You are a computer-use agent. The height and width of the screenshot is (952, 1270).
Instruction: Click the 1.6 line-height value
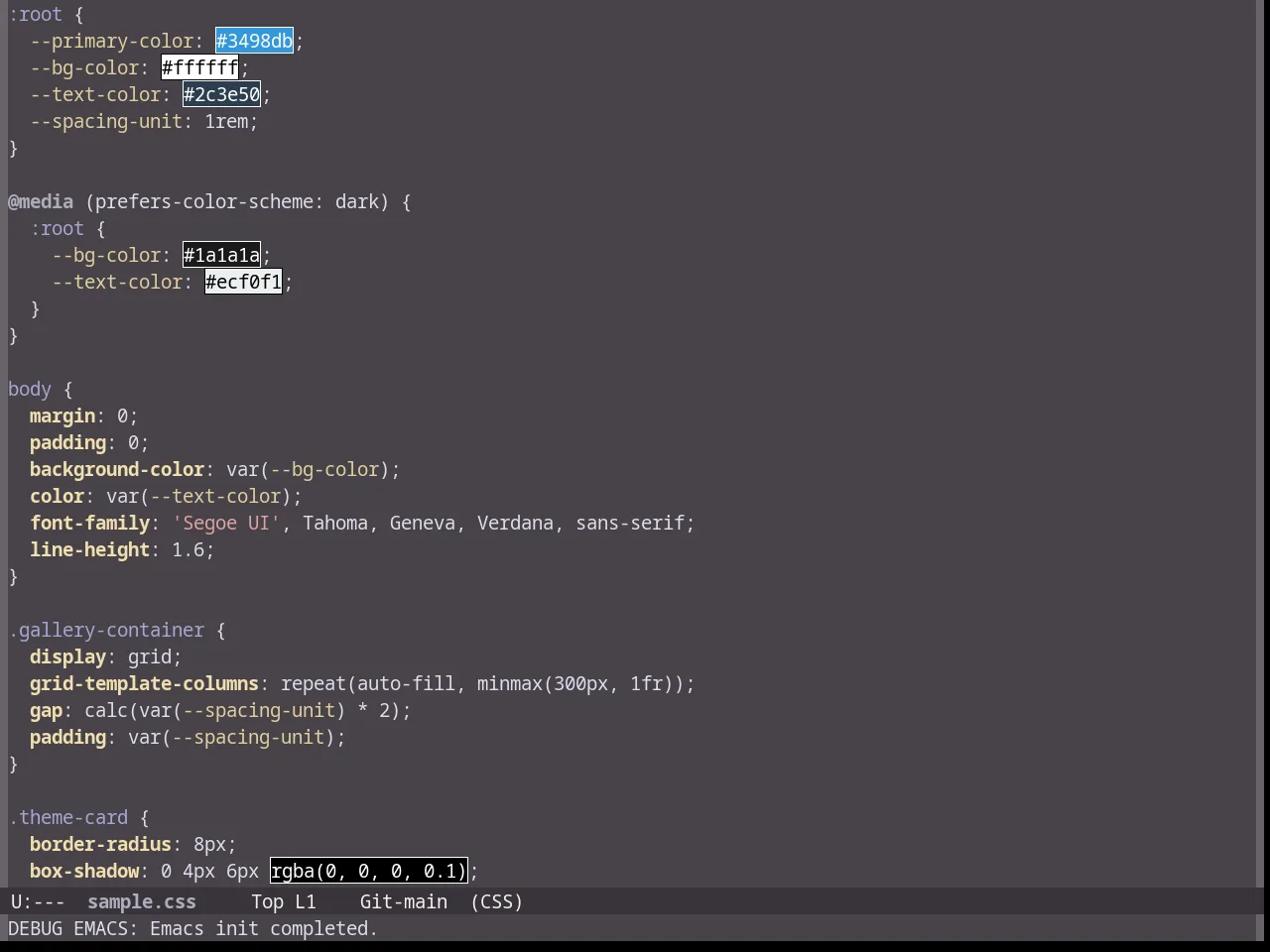pos(189,549)
